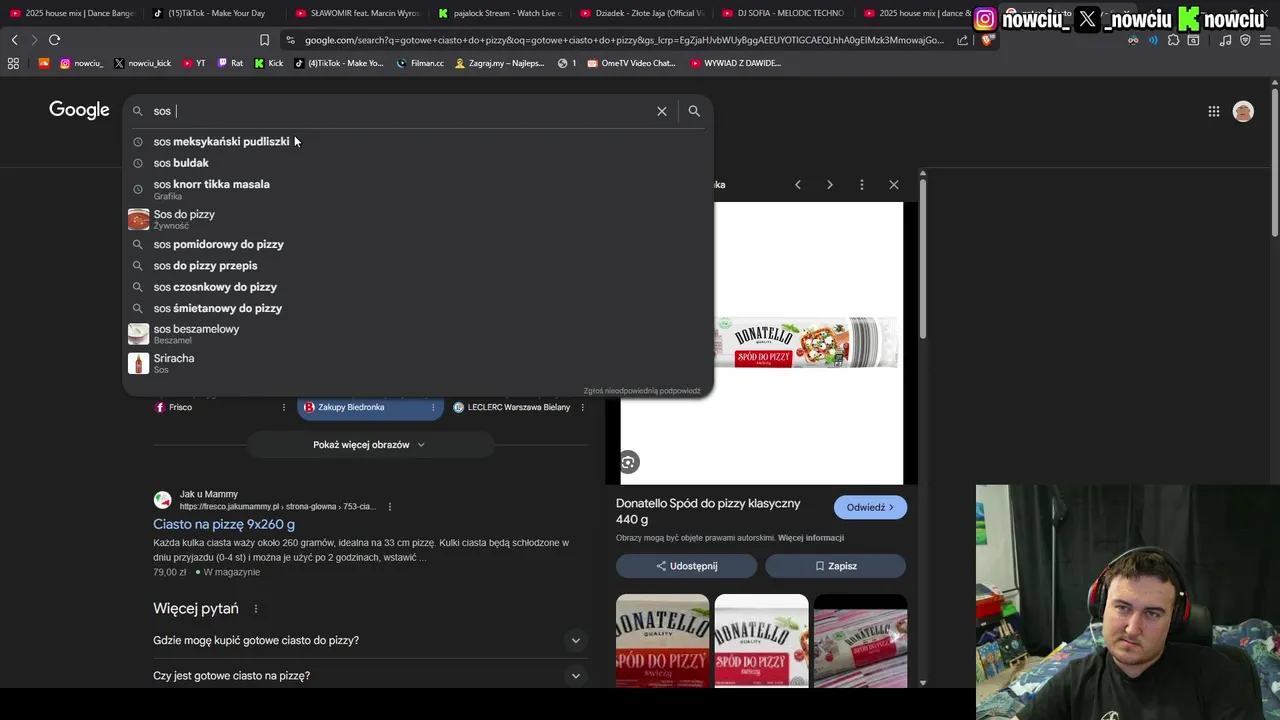
Task: Select suggestion sos beszamelowy
Action: point(418,334)
